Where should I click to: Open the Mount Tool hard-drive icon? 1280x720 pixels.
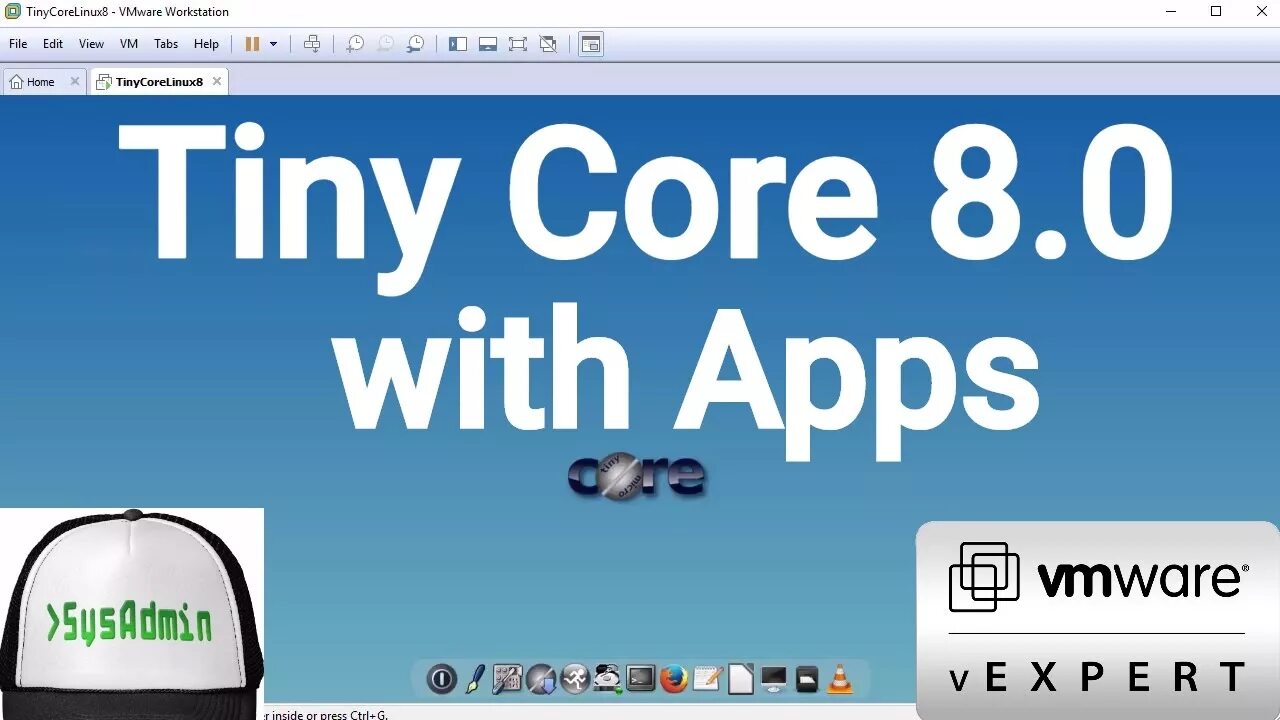(x=608, y=679)
